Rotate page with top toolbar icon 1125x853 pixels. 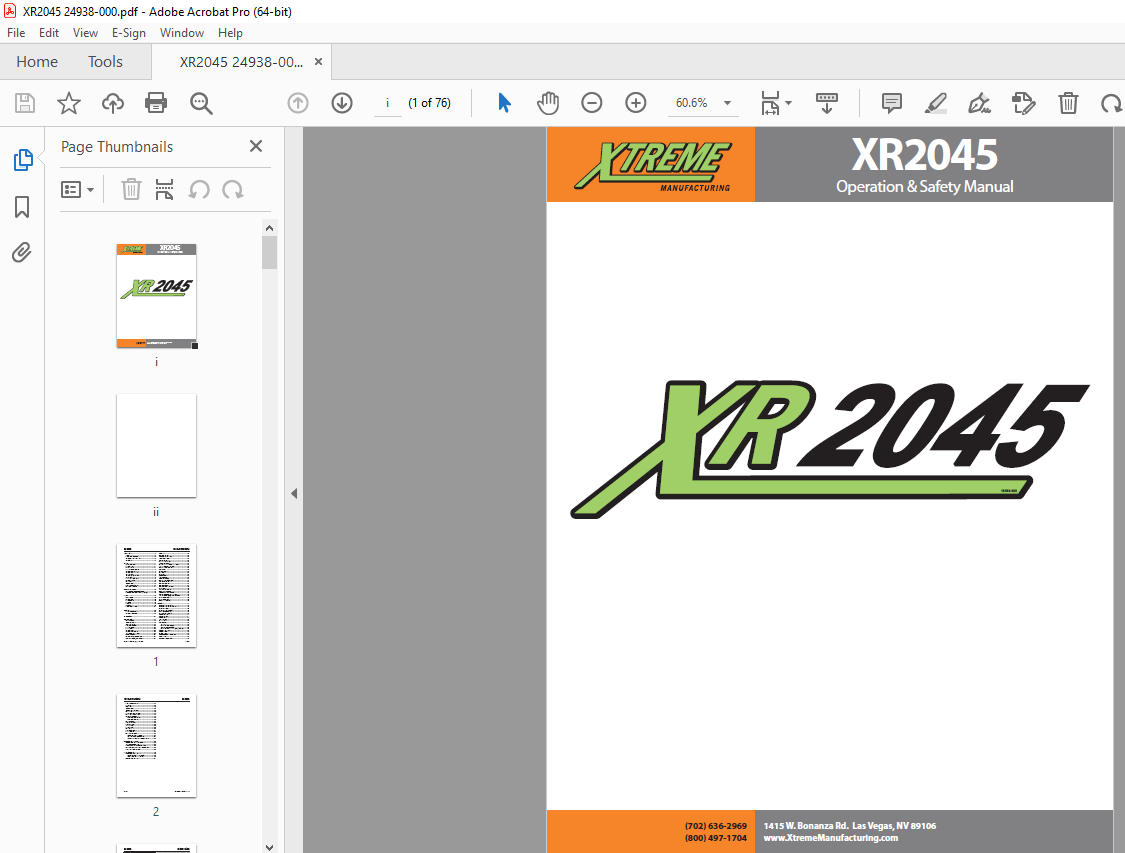pos(1111,103)
